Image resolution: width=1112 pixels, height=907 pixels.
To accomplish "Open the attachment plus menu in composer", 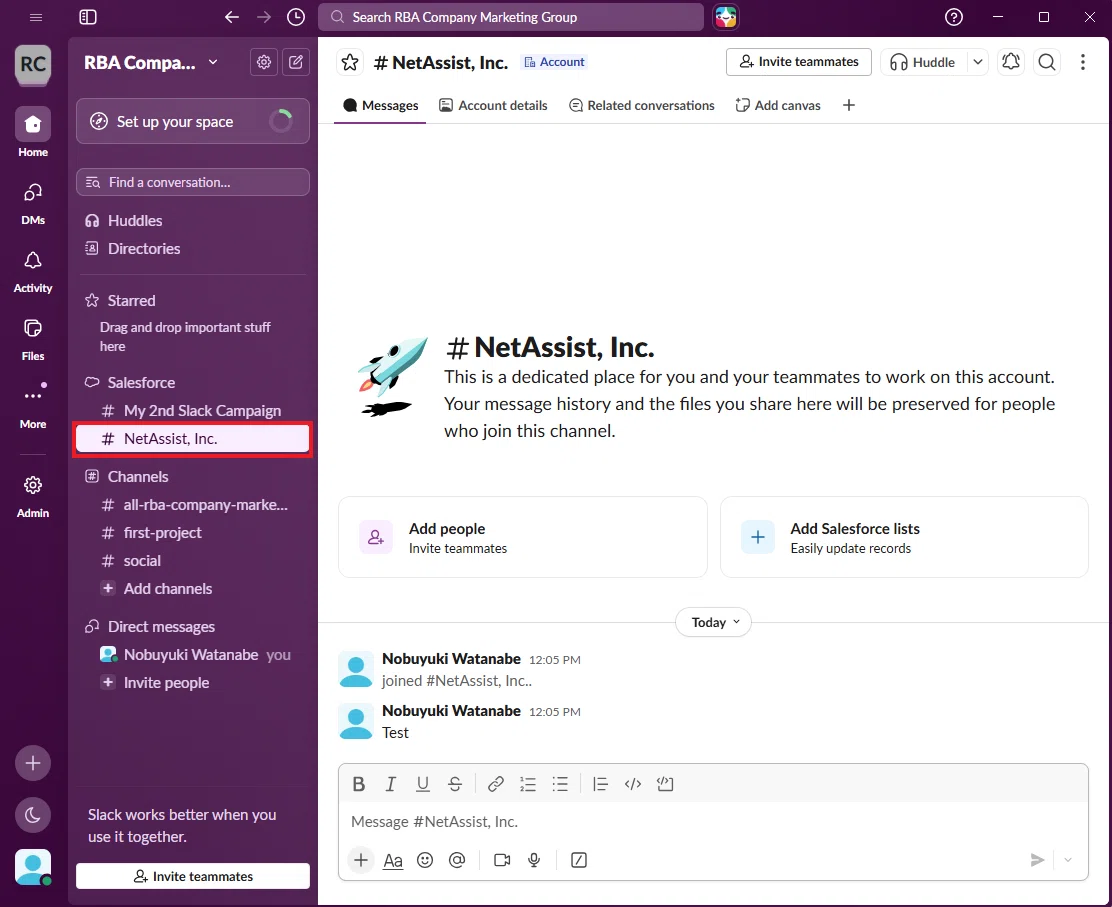I will point(360,860).
